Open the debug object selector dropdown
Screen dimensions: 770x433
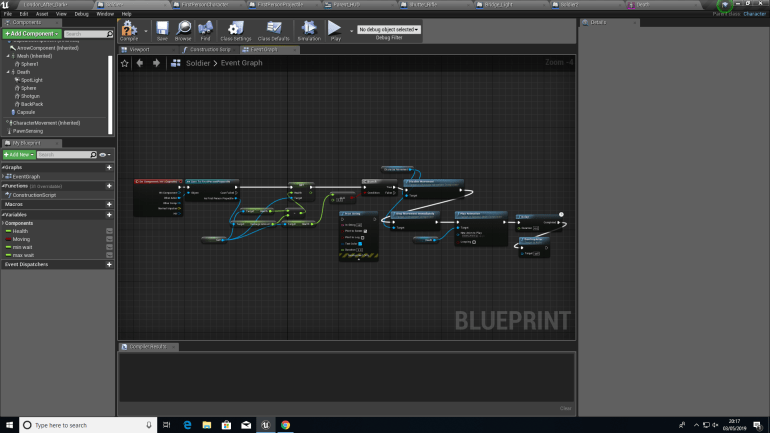click(388, 29)
